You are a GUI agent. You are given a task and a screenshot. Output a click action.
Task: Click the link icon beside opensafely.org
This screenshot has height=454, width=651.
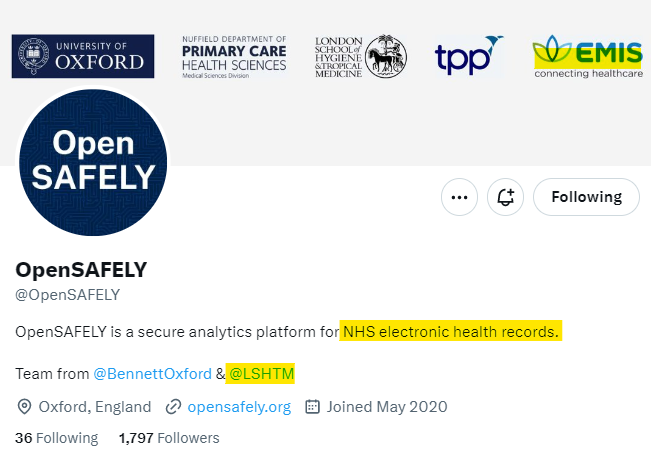pos(174,407)
